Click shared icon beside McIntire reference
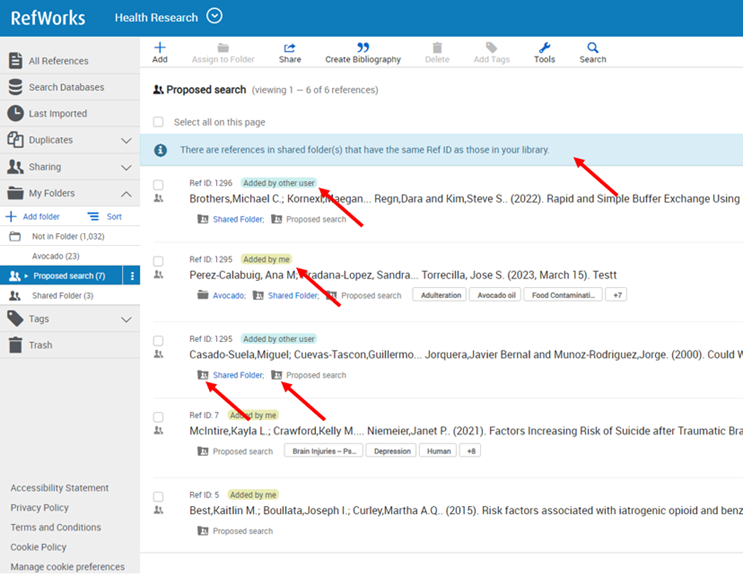Viewport: 743px width, 577px height. click(x=158, y=431)
